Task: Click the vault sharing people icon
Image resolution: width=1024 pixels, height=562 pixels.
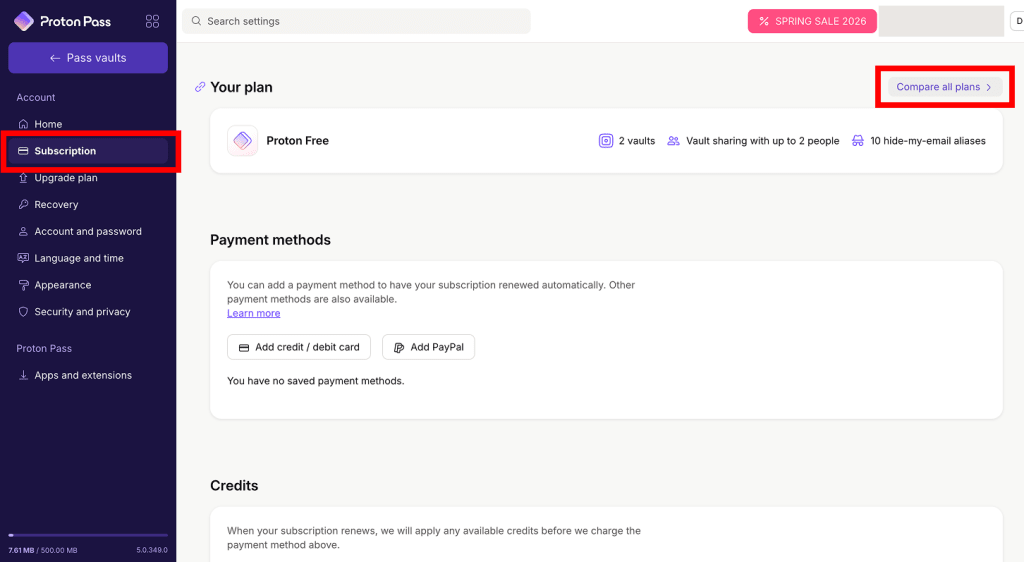Action: point(673,141)
